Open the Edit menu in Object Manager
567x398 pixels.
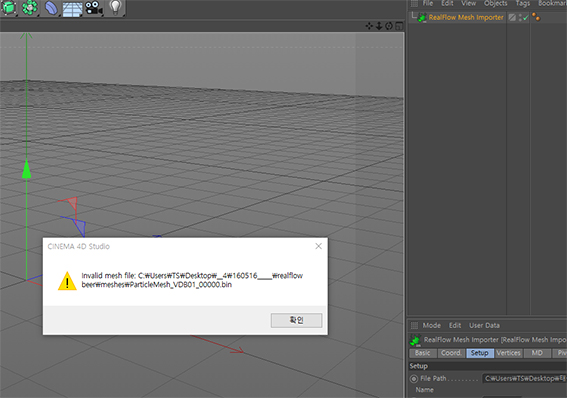(447, 3)
